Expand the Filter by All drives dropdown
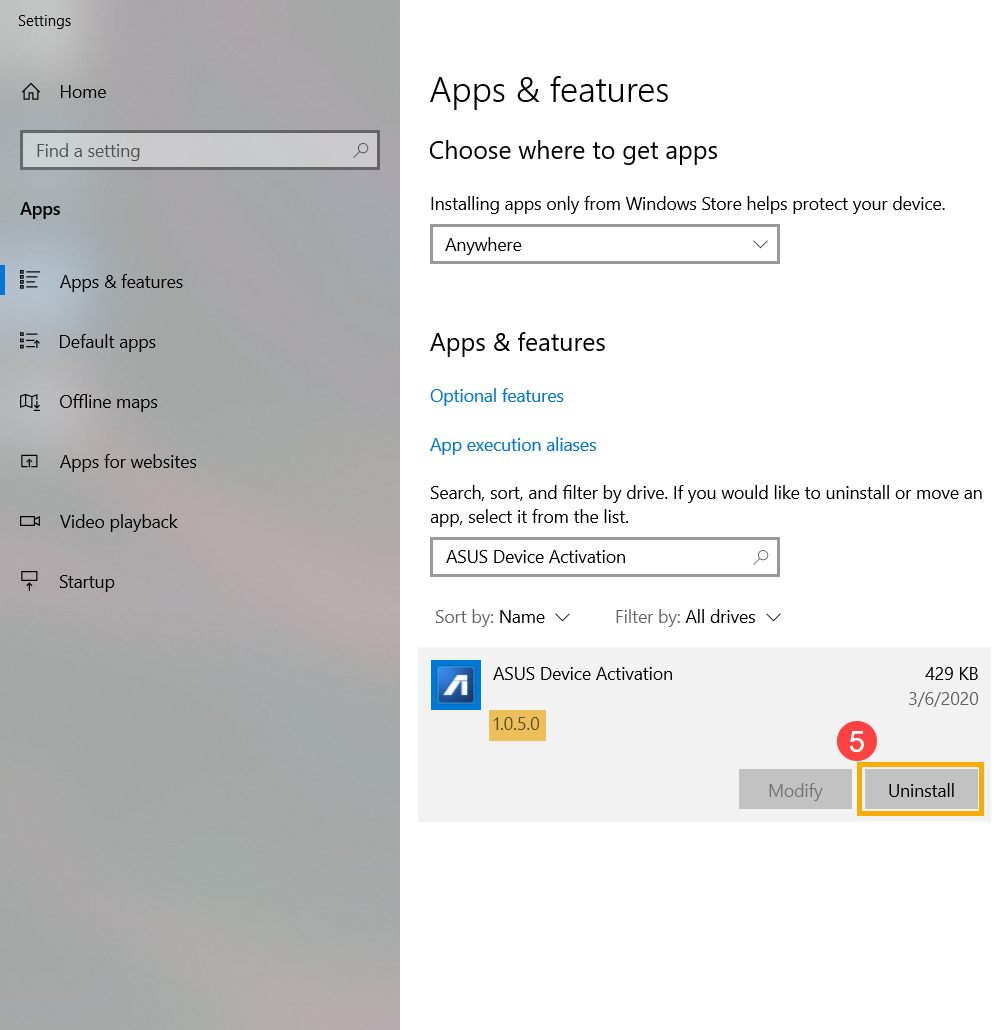Screen dimensions: 994x1030 [x=698, y=617]
